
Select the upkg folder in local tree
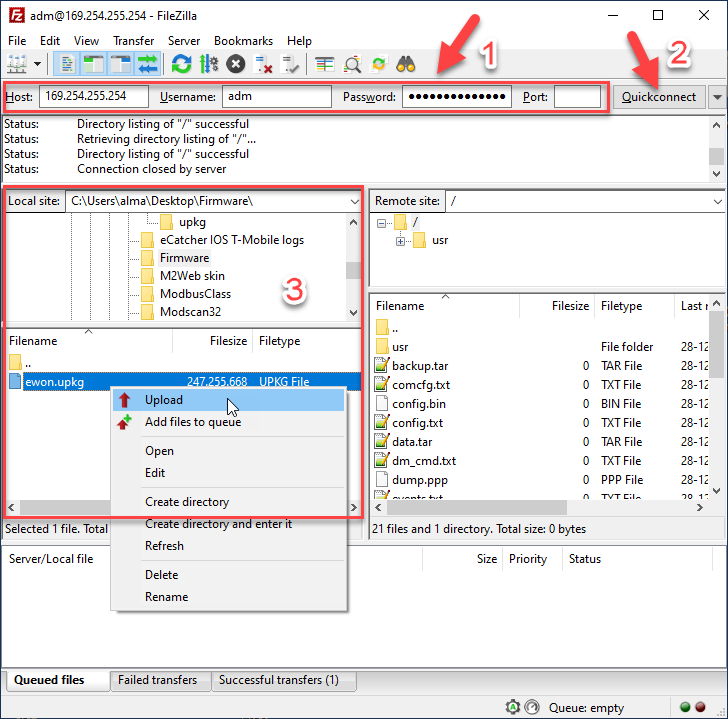coord(192,222)
